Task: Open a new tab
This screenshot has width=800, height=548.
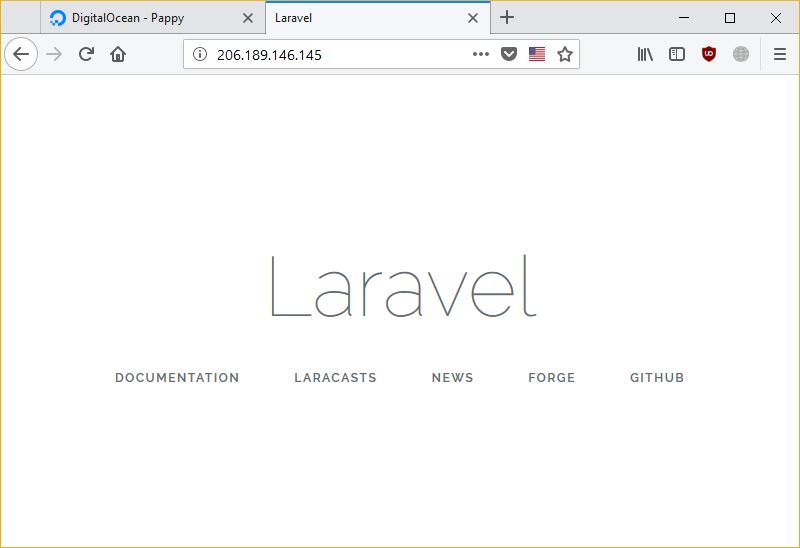Action: pyautogui.click(x=507, y=17)
